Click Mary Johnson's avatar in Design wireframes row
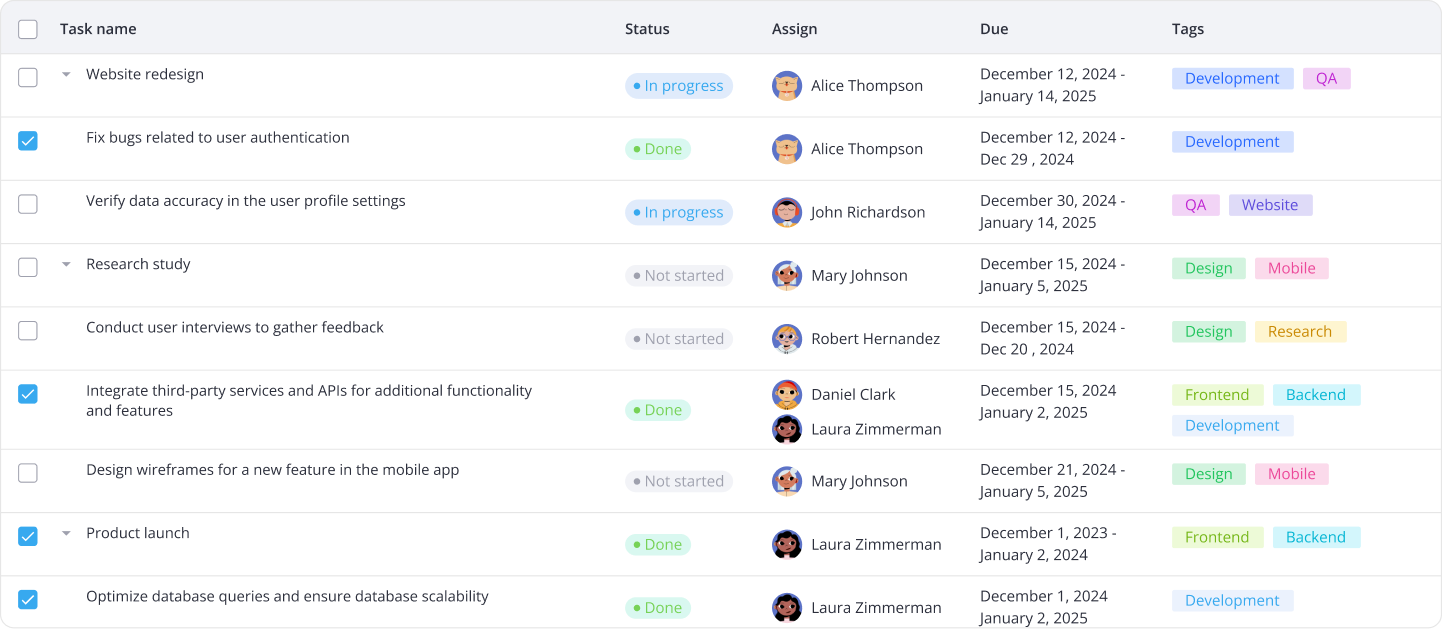This screenshot has height=629, width=1442. (x=787, y=482)
